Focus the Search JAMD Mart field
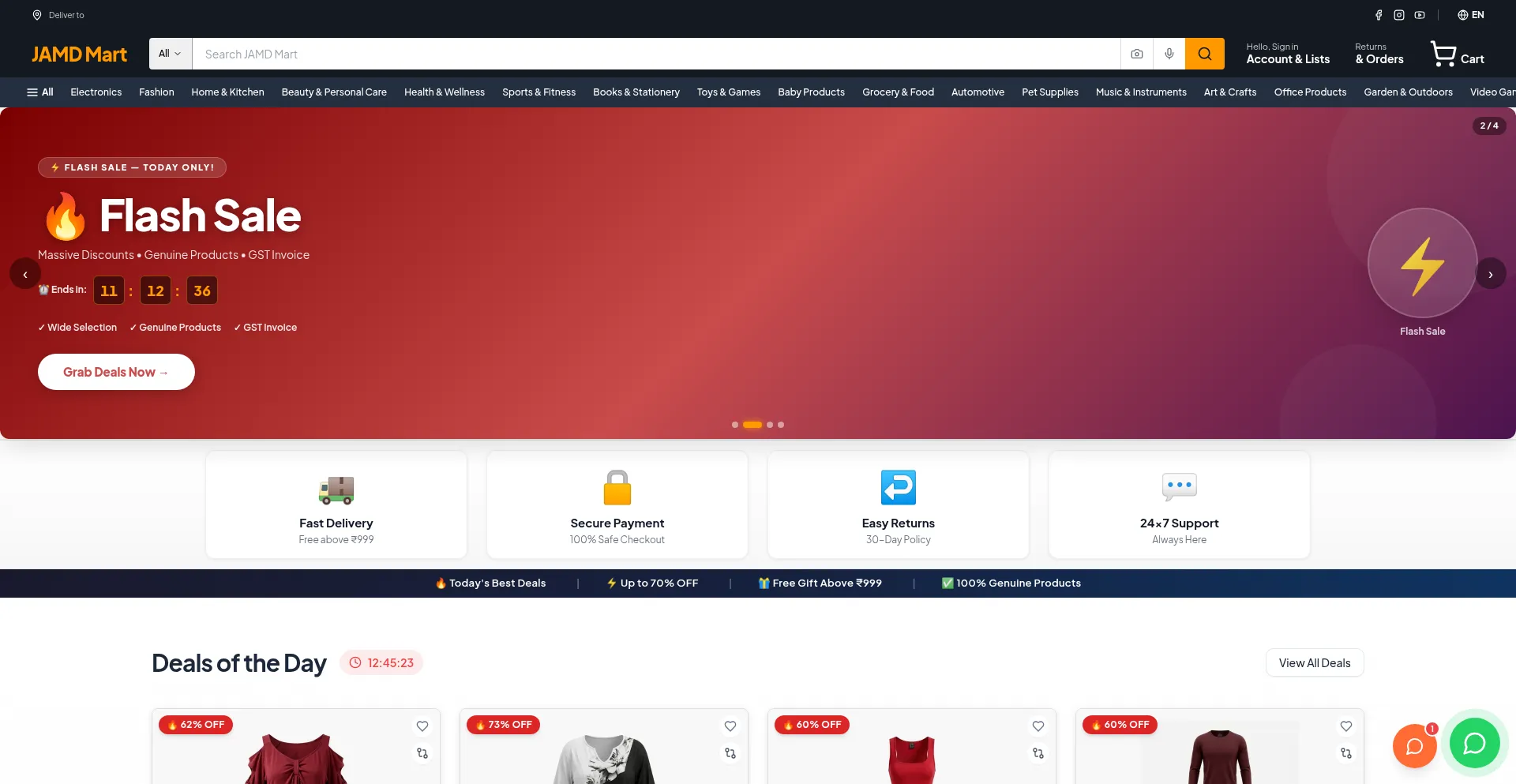1516x784 pixels. 656,54
